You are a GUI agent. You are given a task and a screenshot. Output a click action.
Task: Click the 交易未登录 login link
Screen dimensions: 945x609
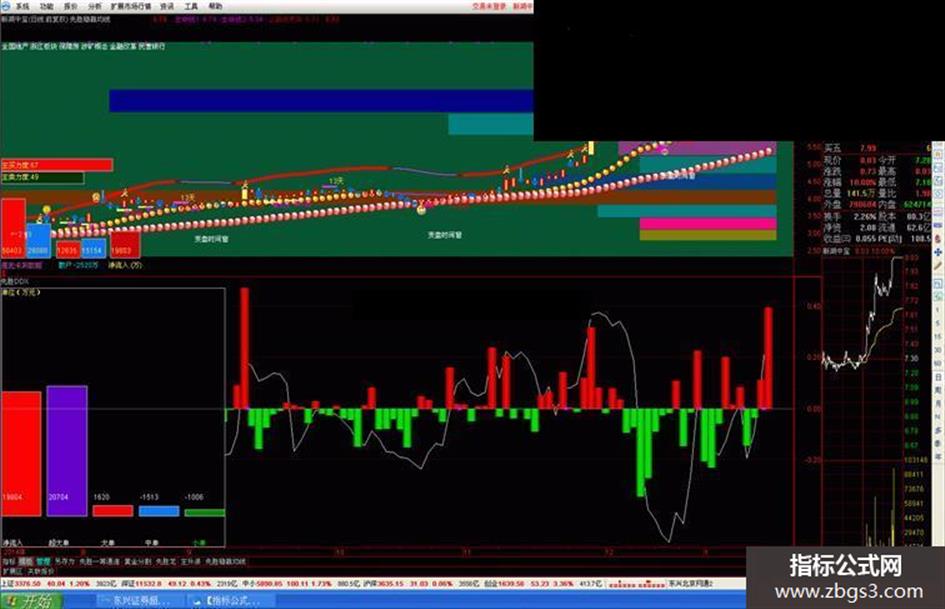tap(489, 6)
